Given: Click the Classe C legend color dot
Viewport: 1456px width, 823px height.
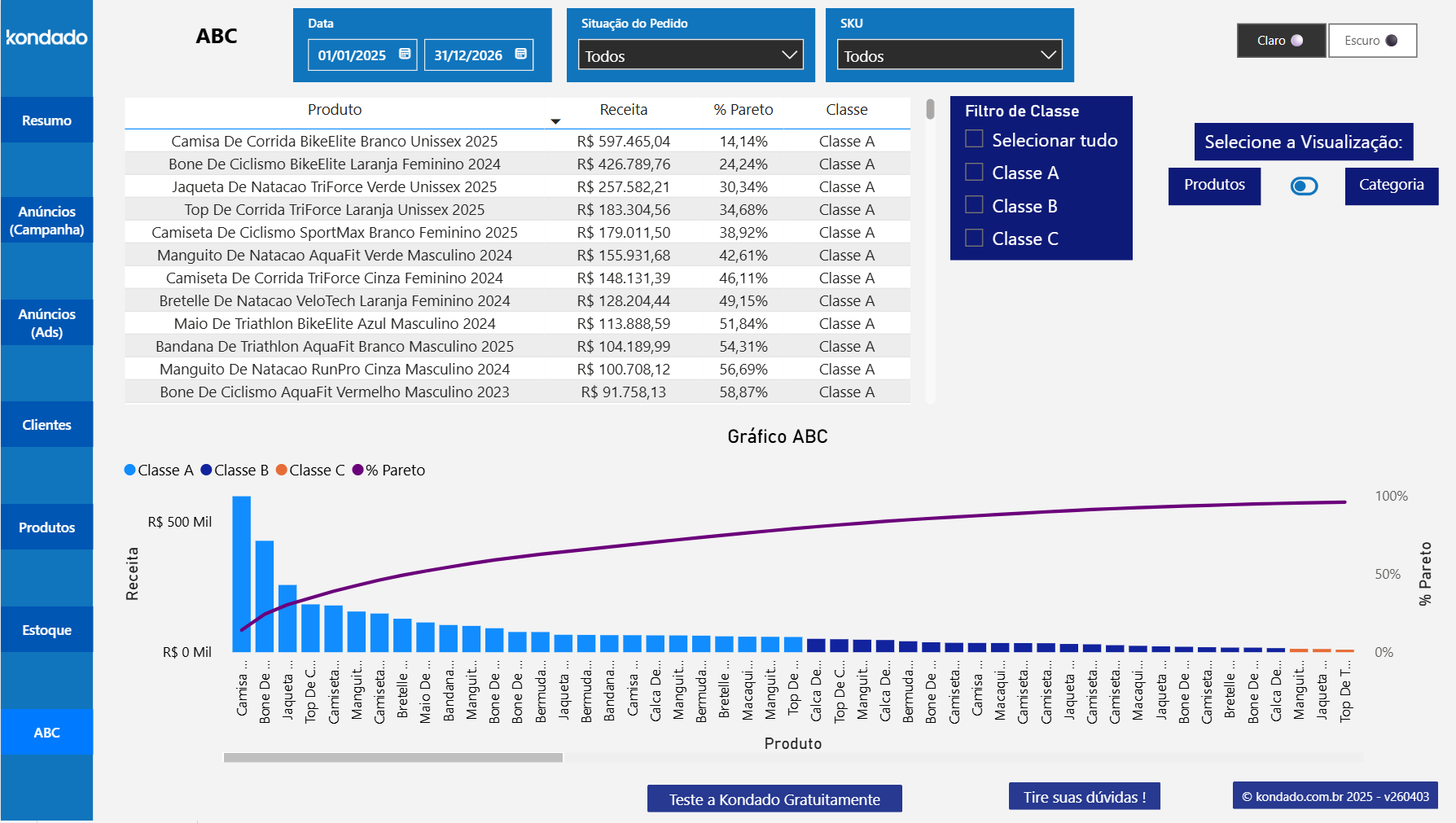Looking at the screenshot, I should point(282,470).
